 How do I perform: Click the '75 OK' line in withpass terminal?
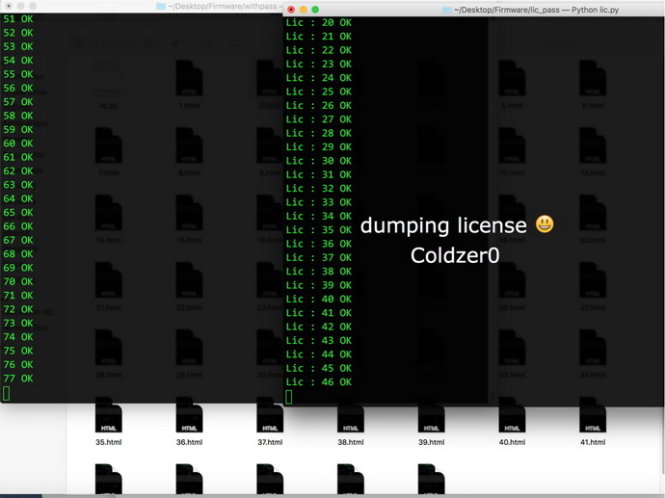(18, 351)
